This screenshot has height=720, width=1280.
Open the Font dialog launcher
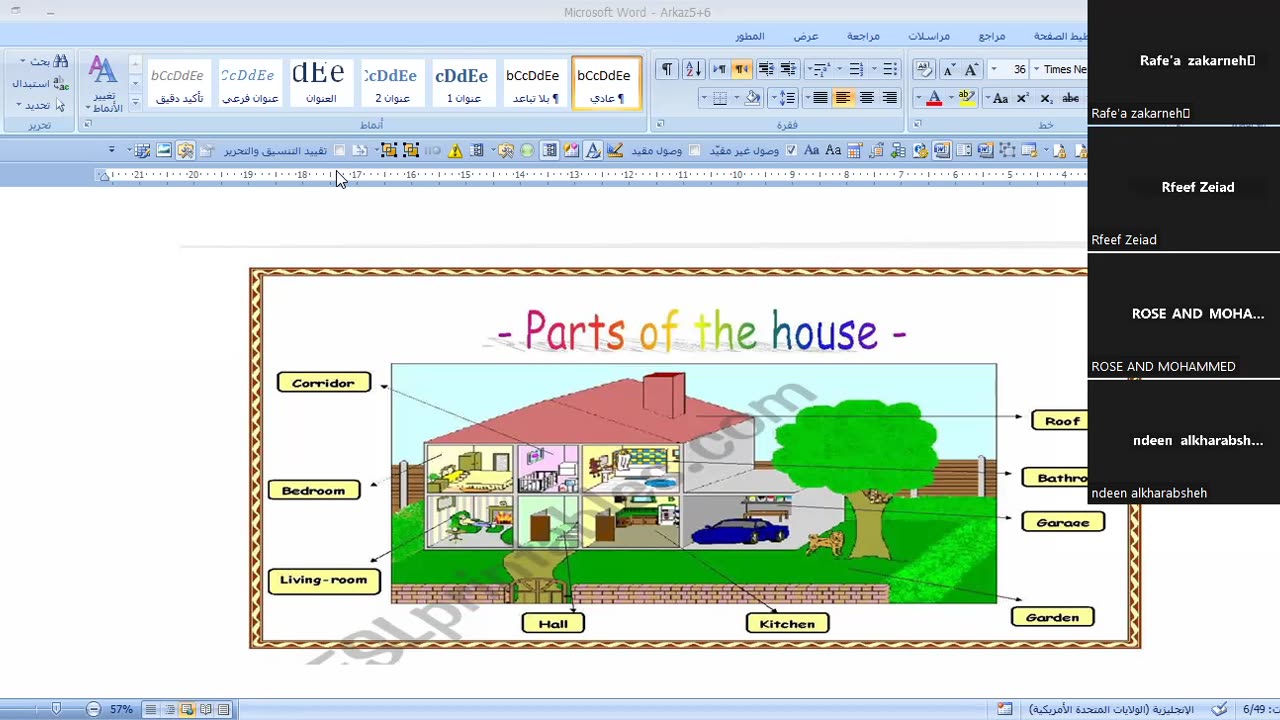pos(915,124)
